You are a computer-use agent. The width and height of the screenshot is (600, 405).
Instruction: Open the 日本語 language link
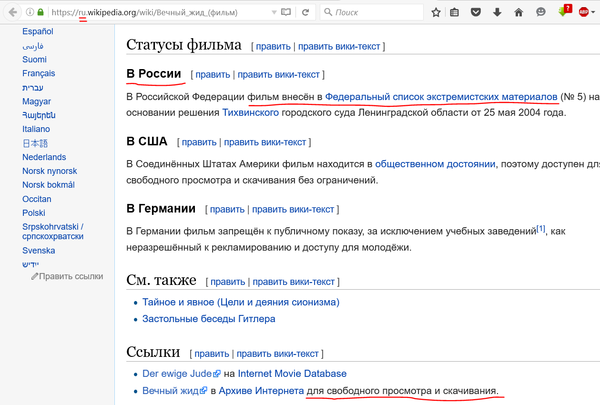click(x=35, y=143)
